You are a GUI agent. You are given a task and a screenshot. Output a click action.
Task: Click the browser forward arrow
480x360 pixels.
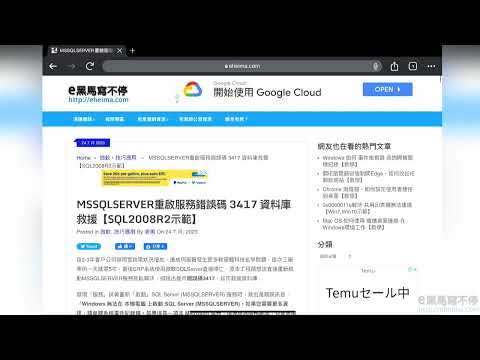point(72,66)
